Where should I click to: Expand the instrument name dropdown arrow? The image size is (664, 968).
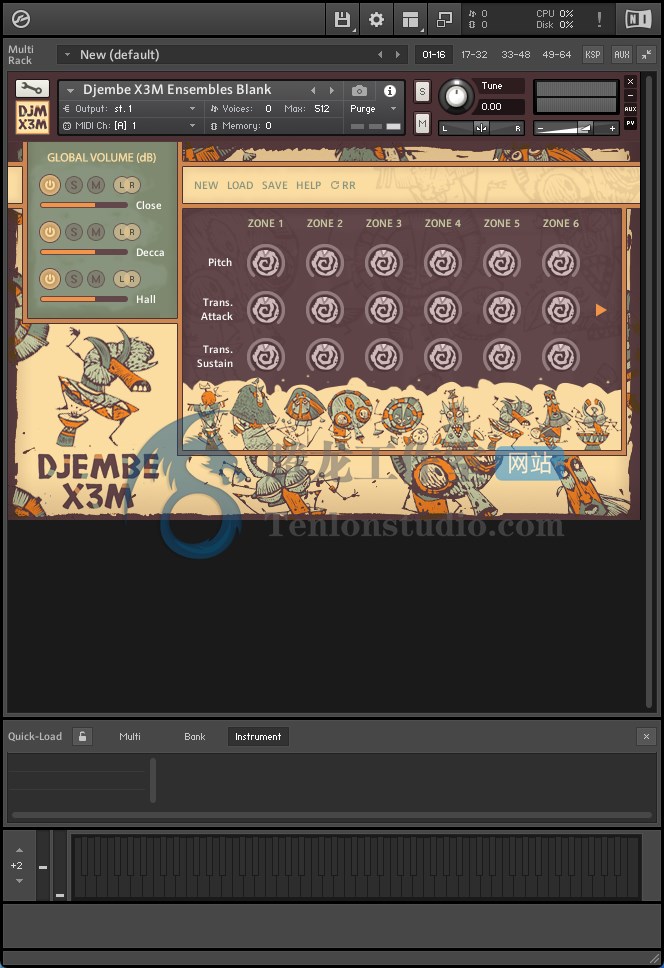tap(70, 91)
